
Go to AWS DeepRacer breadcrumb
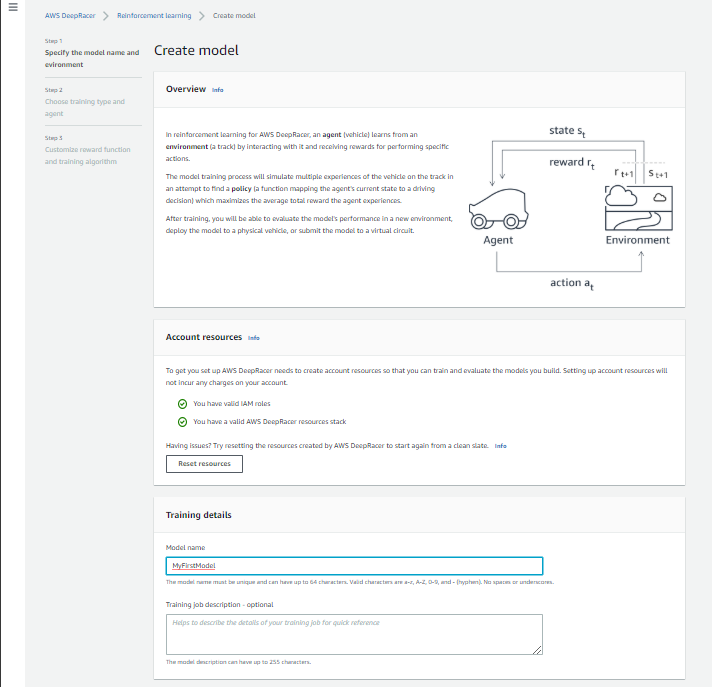tap(70, 15)
